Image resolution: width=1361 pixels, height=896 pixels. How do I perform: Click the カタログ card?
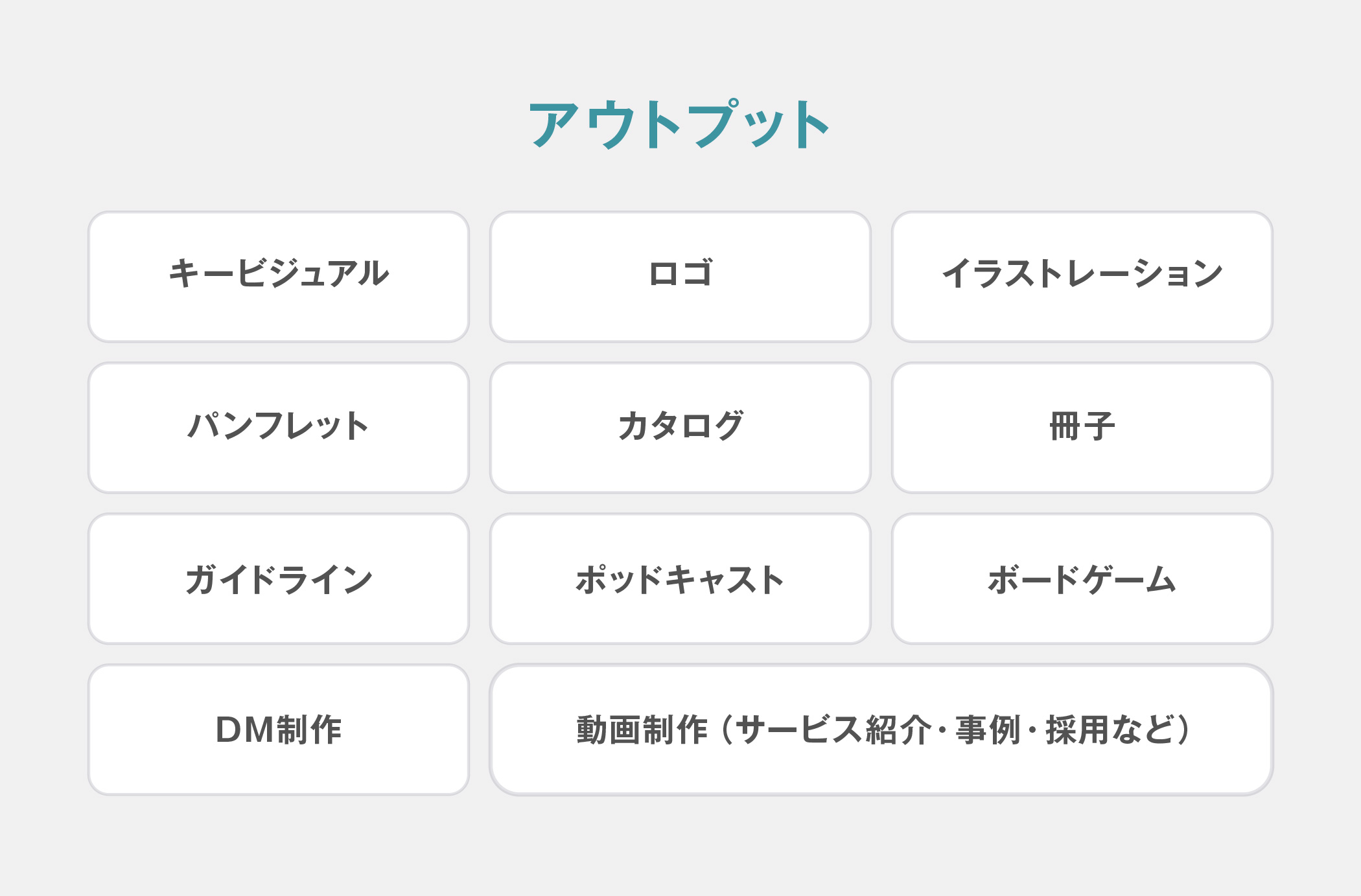(x=680, y=428)
